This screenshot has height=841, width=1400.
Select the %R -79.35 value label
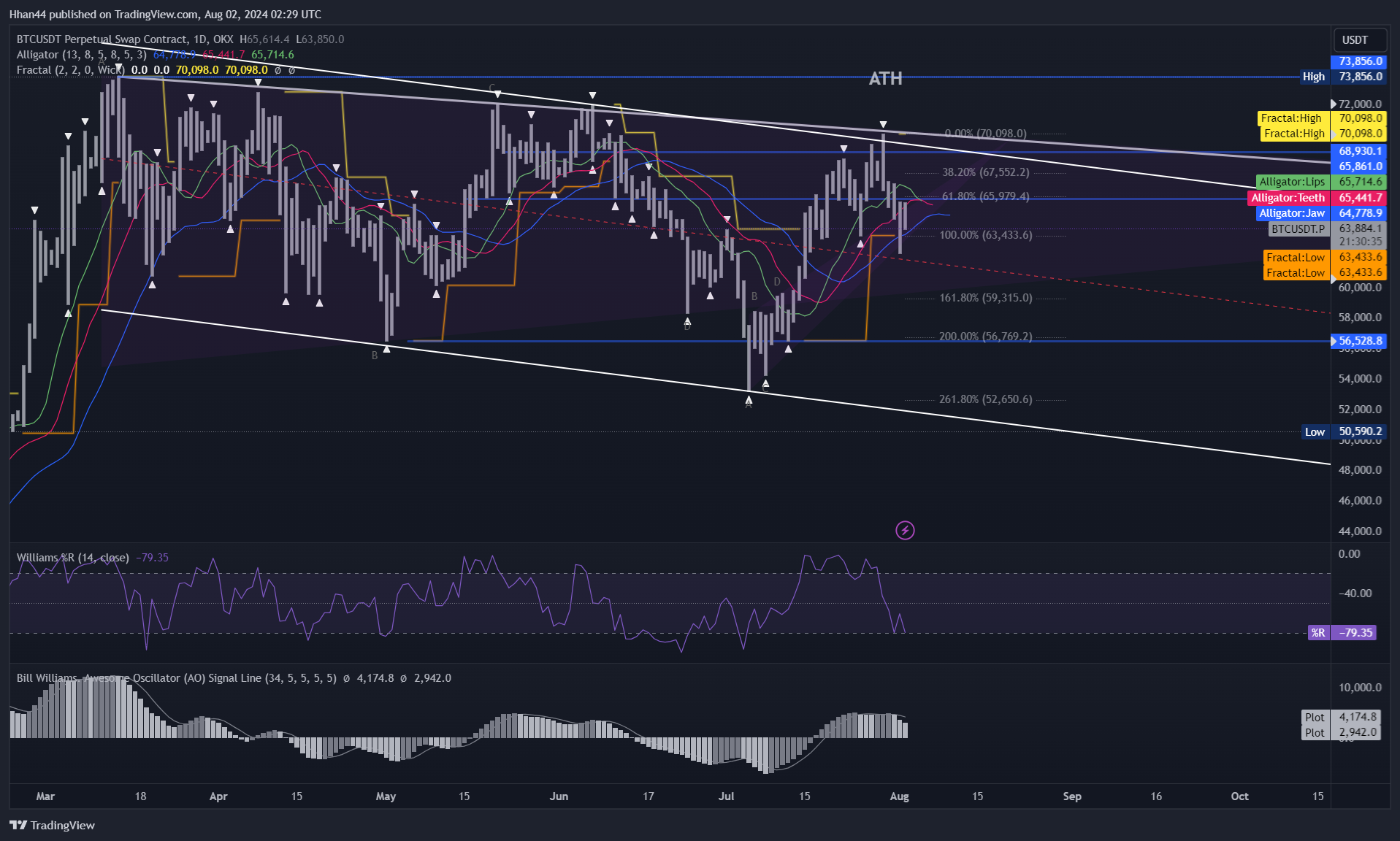(x=1342, y=633)
